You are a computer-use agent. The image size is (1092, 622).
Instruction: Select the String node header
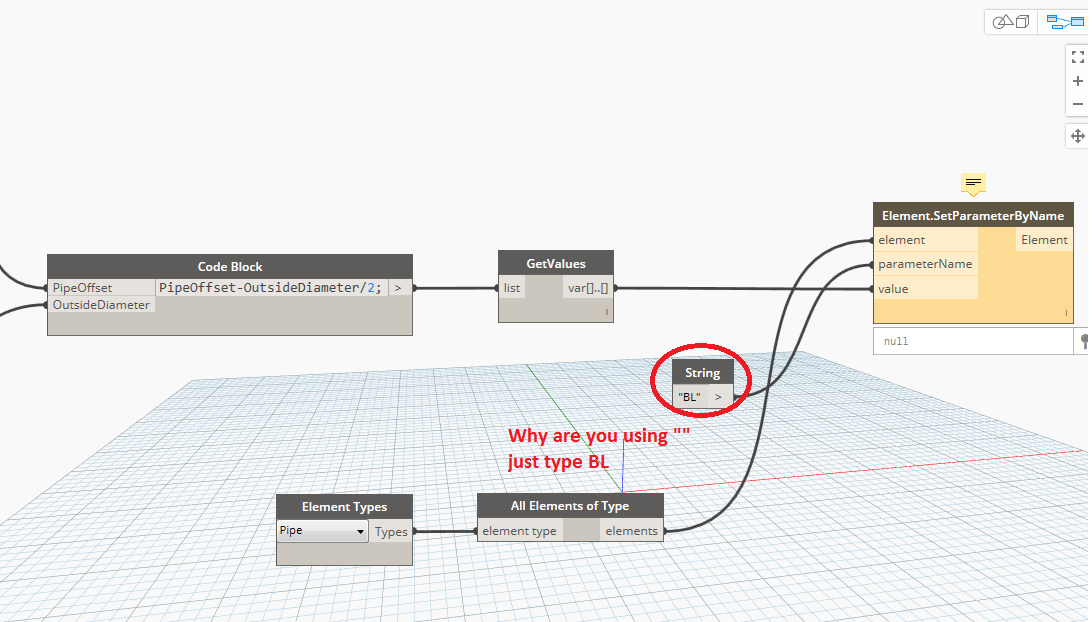tap(703, 373)
